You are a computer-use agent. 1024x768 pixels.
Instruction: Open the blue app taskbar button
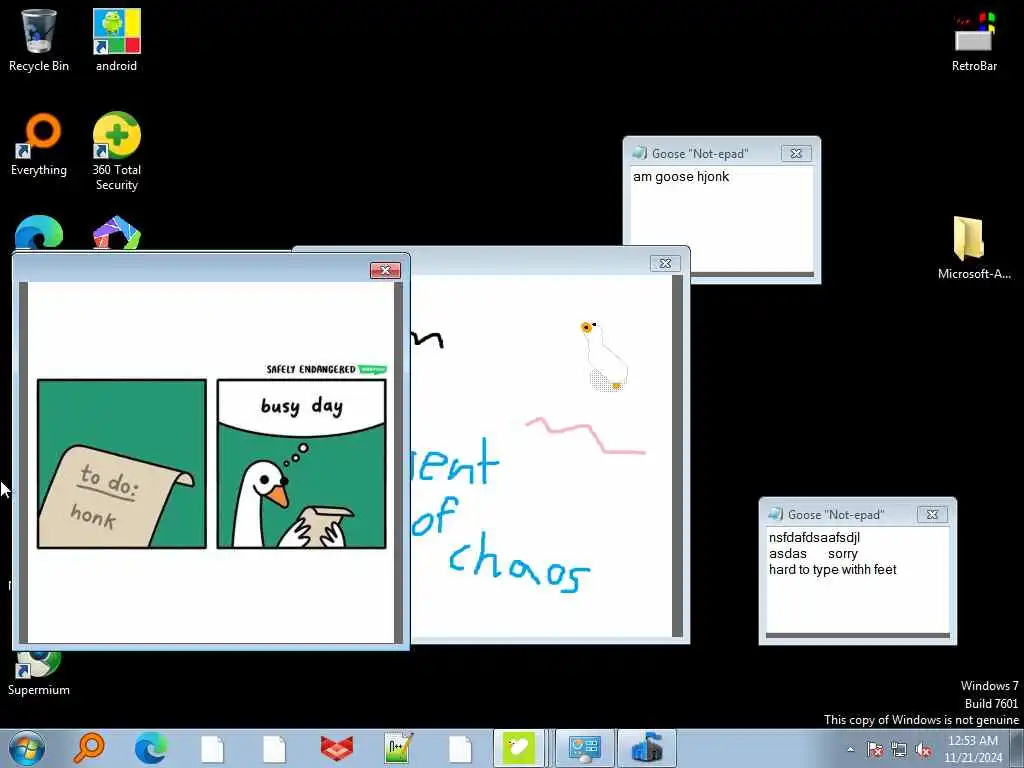(x=647, y=748)
